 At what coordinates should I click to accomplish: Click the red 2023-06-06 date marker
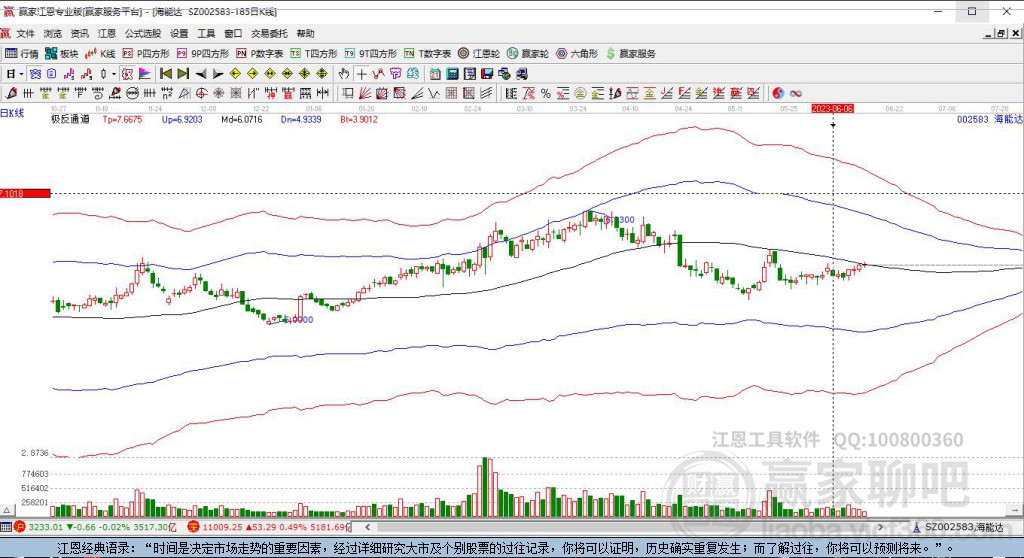(832, 108)
